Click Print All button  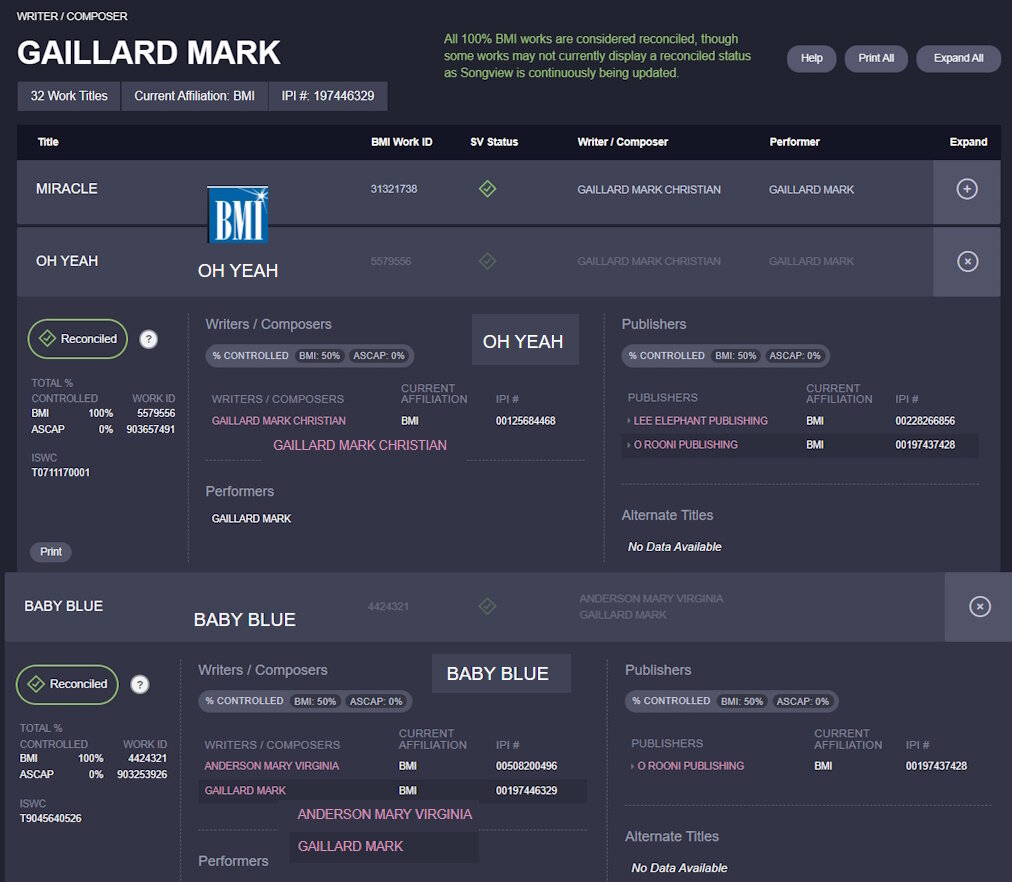click(x=876, y=58)
